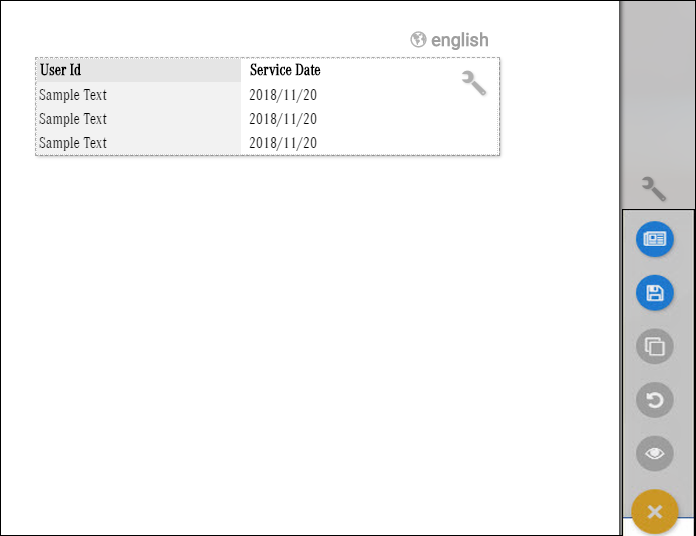Screen dimensions: 696x536
Task: Click the second row Sample Text cell
Action: click(x=73, y=119)
